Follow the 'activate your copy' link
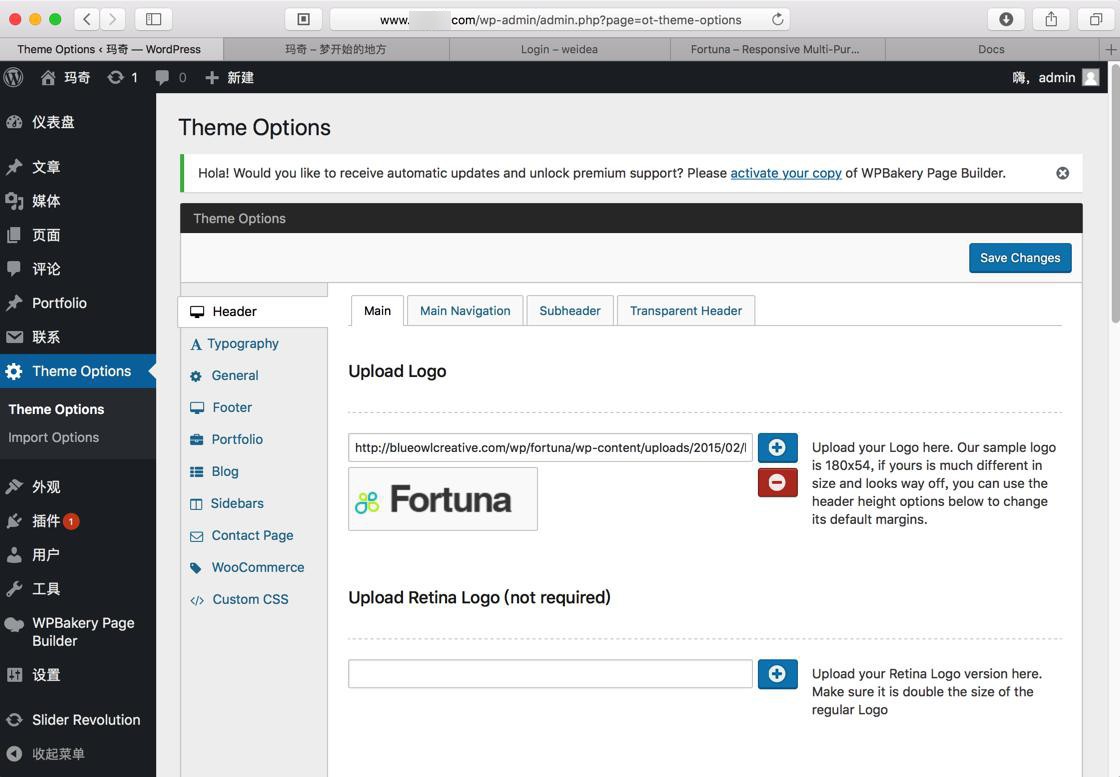Viewport: 1120px width, 777px height. [786, 173]
